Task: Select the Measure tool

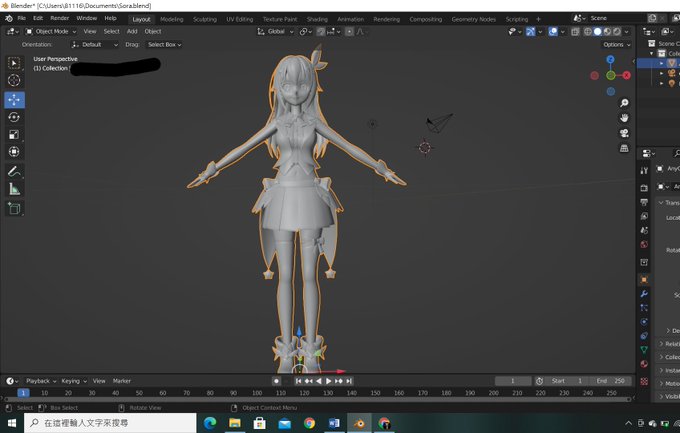Action: point(14,189)
